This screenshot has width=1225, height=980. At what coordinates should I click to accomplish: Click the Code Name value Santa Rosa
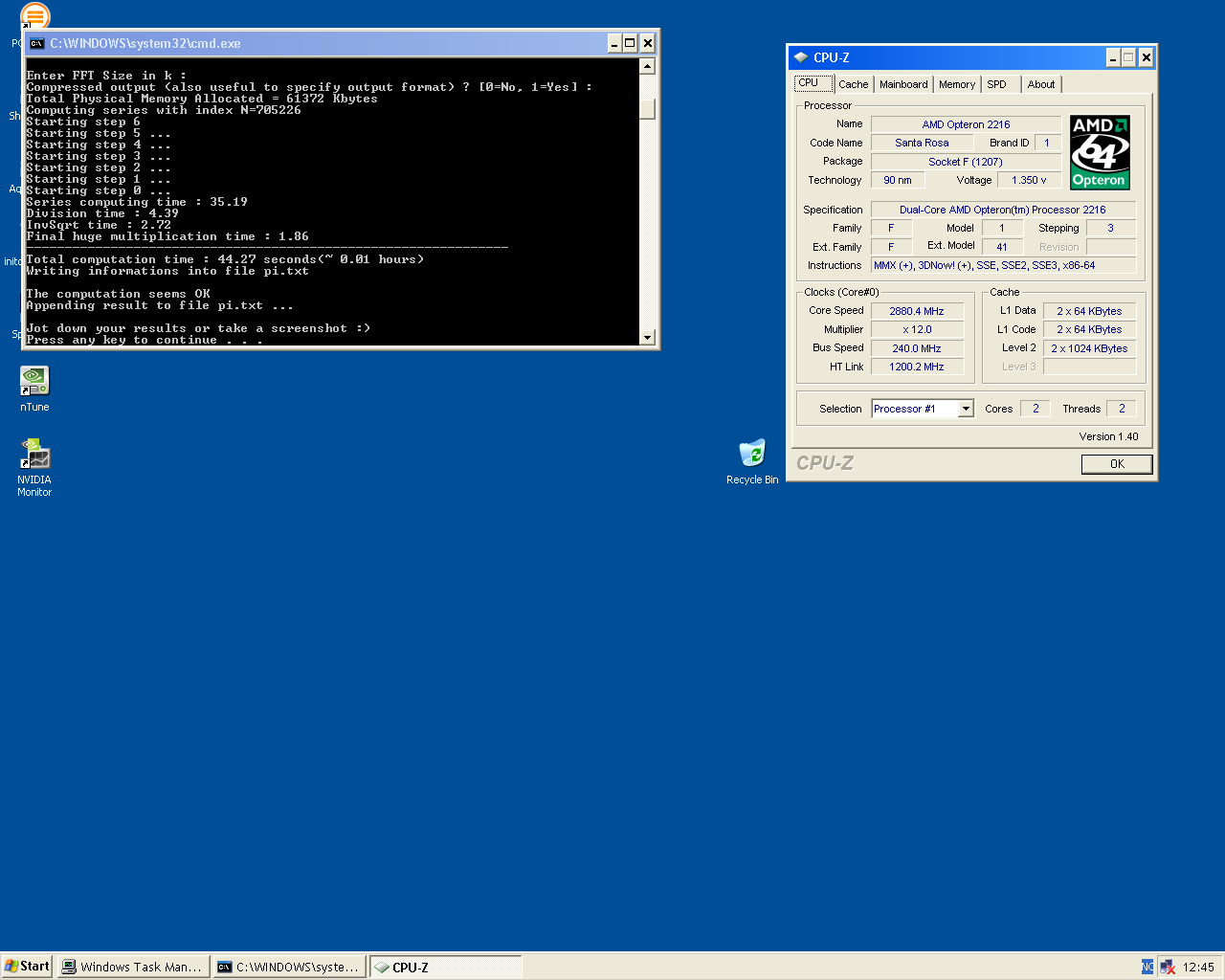pos(922,143)
